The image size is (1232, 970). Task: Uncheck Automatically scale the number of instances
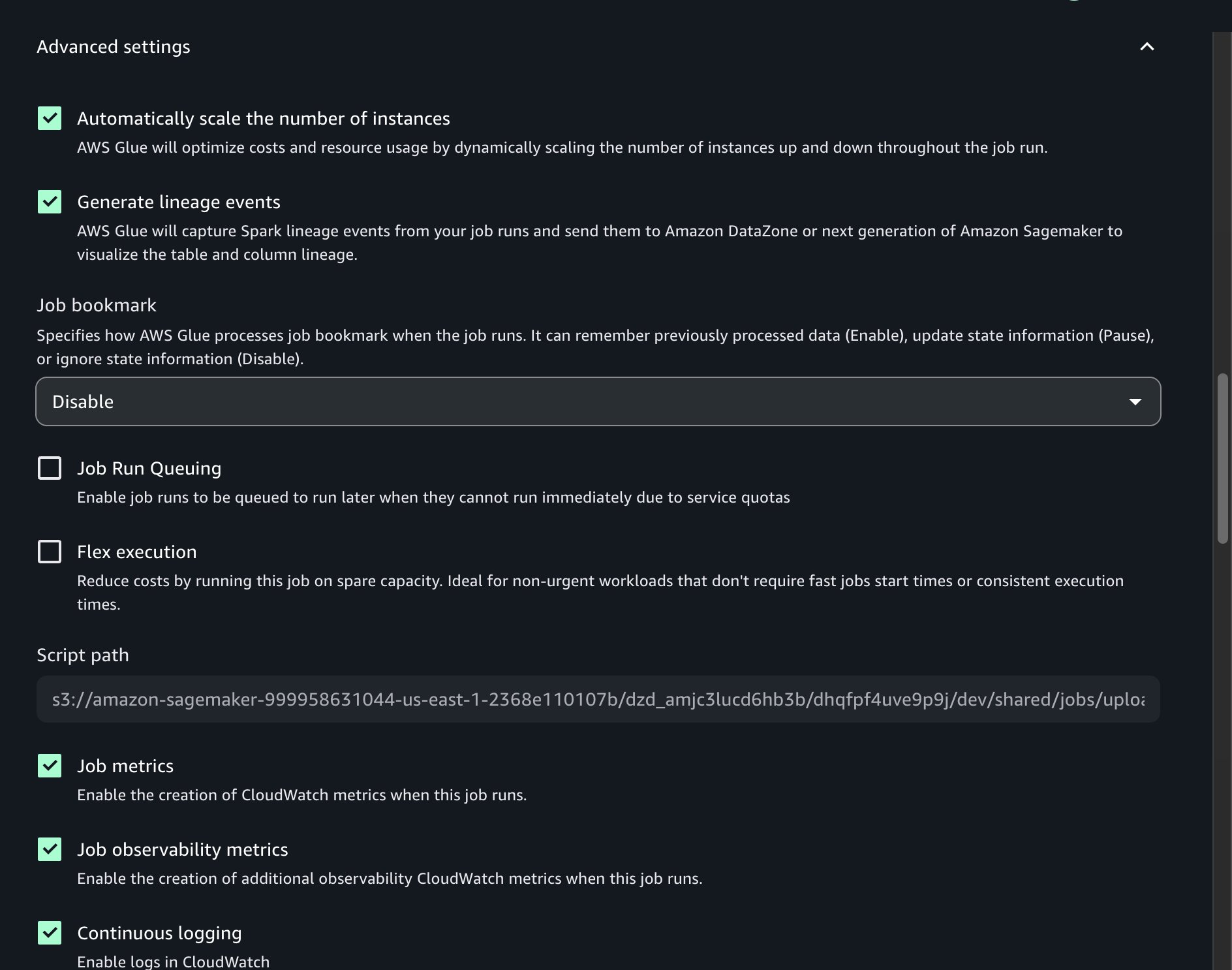tap(49, 118)
